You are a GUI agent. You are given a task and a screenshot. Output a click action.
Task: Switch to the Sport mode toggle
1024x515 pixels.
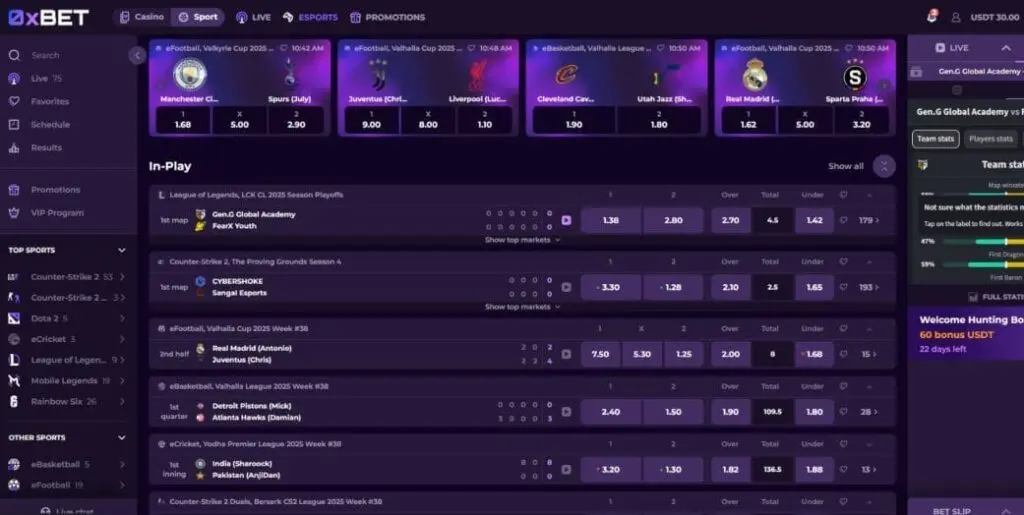pos(198,17)
